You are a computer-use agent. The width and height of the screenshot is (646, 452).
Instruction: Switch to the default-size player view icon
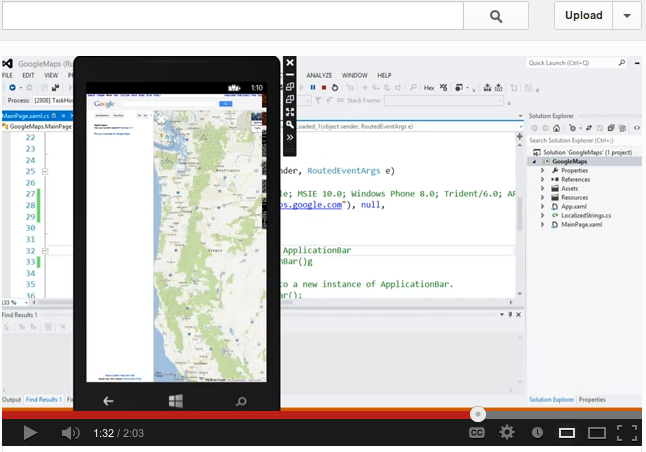(x=567, y=433)
